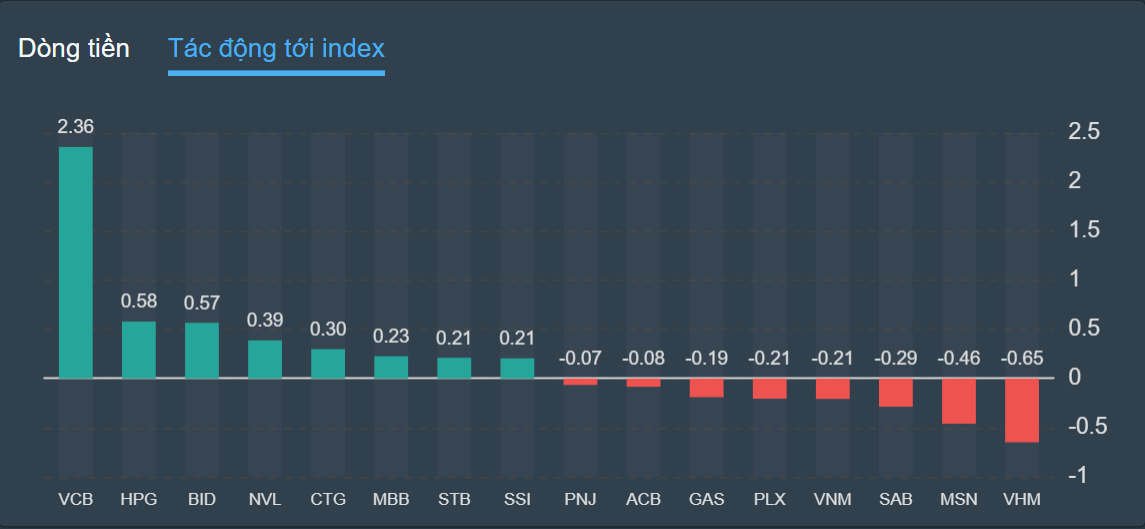Click the green CTG bar
Viewport: 1145px width, 529px height.
[x=328, y=363]
